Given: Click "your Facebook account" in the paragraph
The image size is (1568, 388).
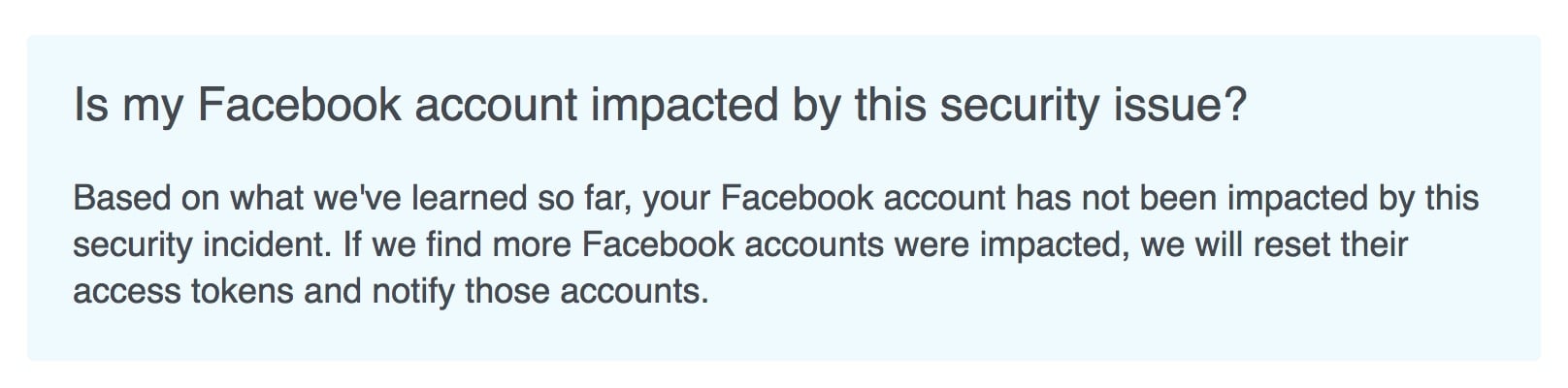Looking at the screenshot, I should coord(825,199).
